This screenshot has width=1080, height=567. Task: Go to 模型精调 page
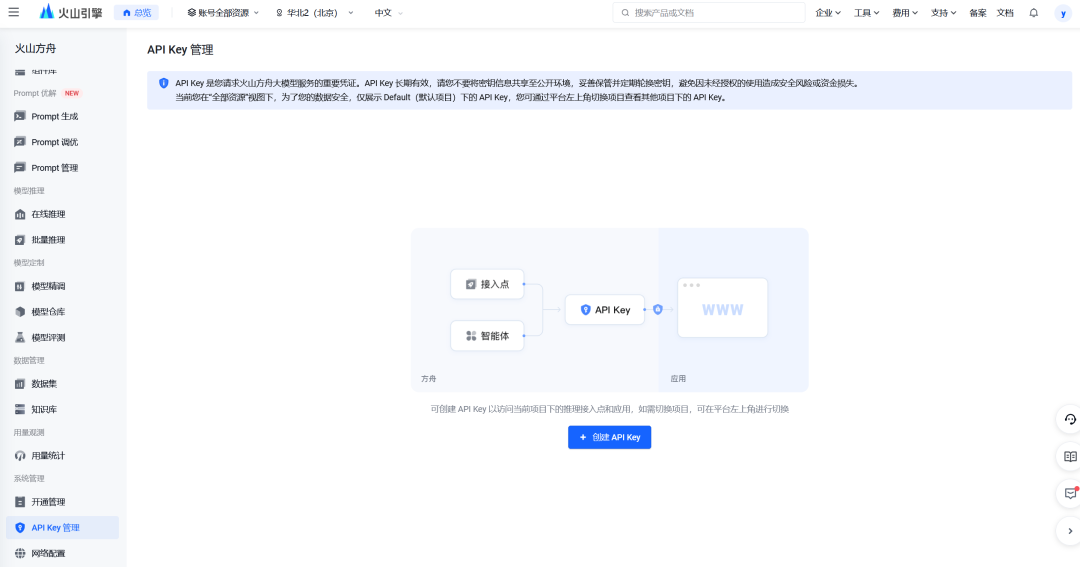tap(62, 286)
